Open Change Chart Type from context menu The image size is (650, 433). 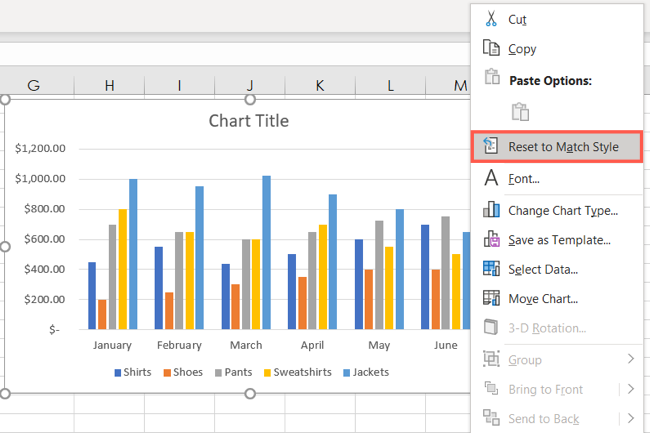click(562, 210)
